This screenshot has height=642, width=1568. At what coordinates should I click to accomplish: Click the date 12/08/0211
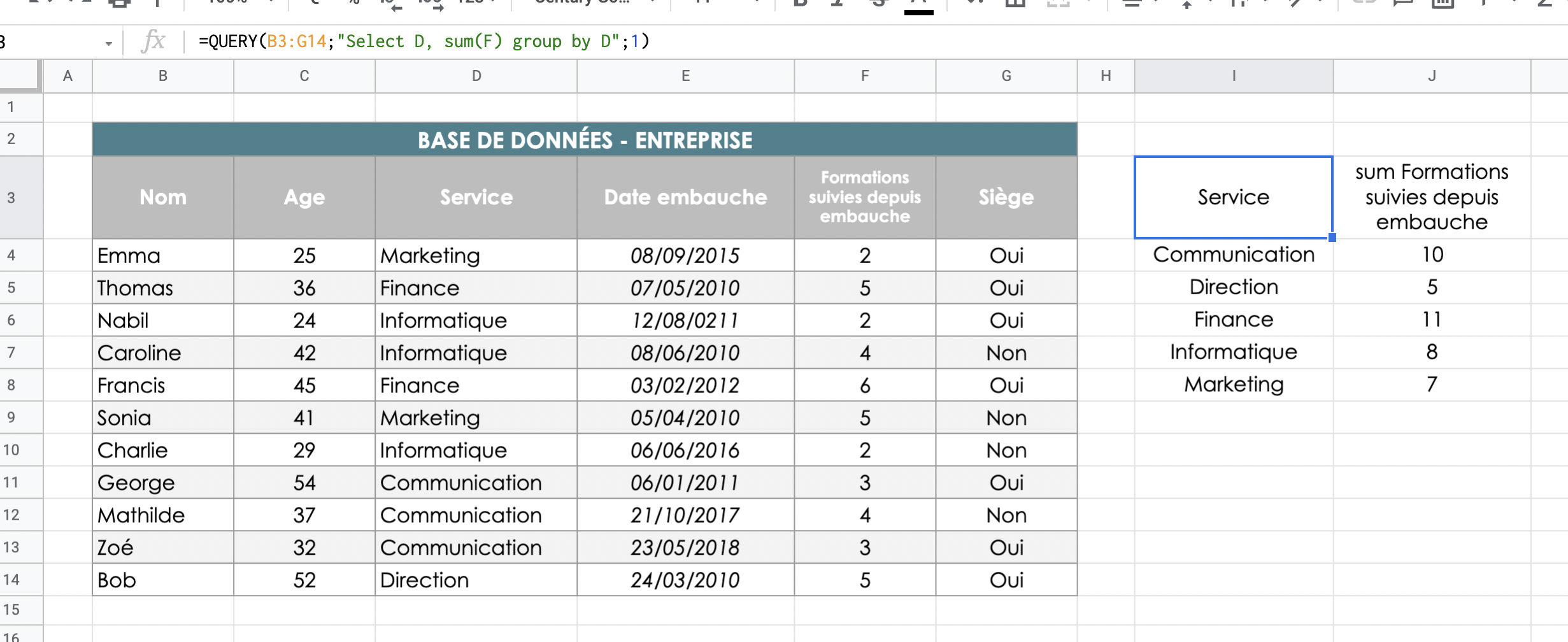[686, 320]
